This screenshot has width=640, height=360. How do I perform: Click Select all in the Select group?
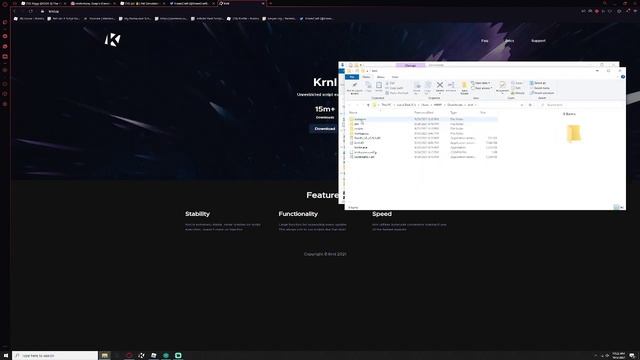(538, 83)
